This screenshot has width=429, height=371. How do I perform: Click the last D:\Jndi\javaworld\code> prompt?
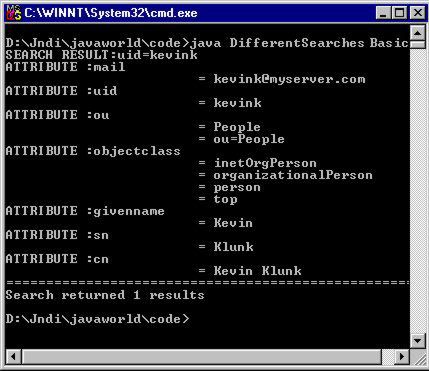[97, 319]
